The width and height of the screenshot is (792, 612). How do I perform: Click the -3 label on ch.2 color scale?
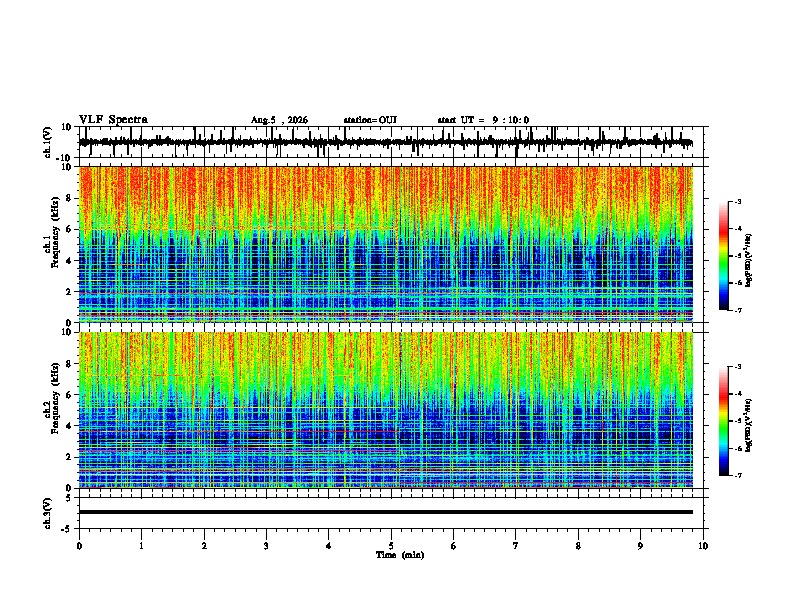pyautogui.click(x=737, y=367)
